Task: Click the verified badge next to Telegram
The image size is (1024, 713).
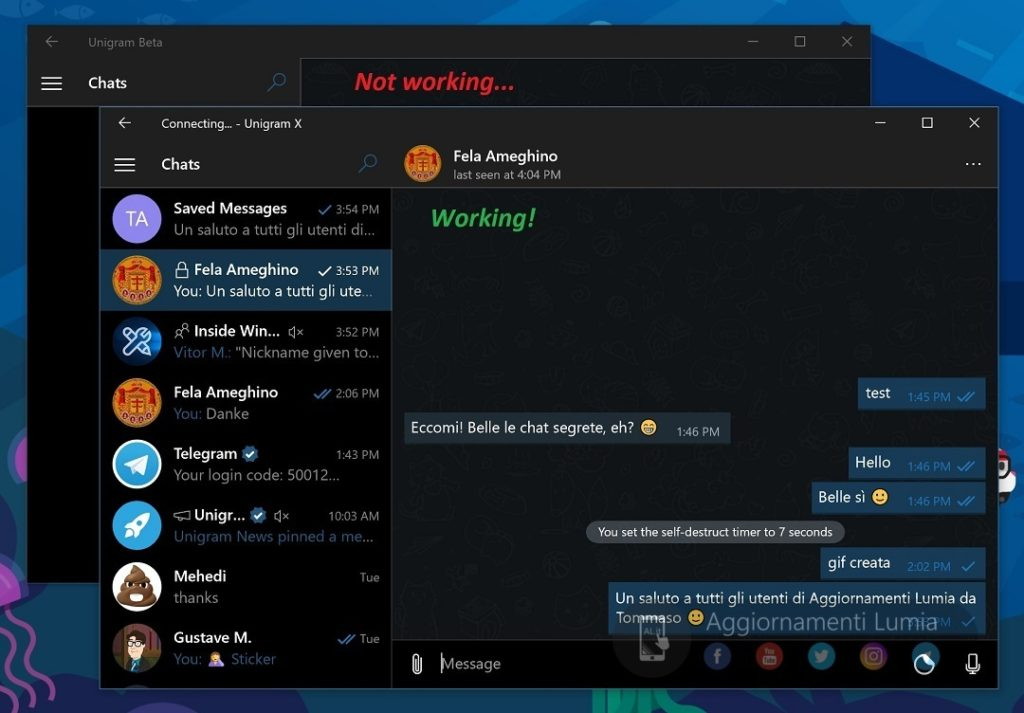Action: point(250,454)
